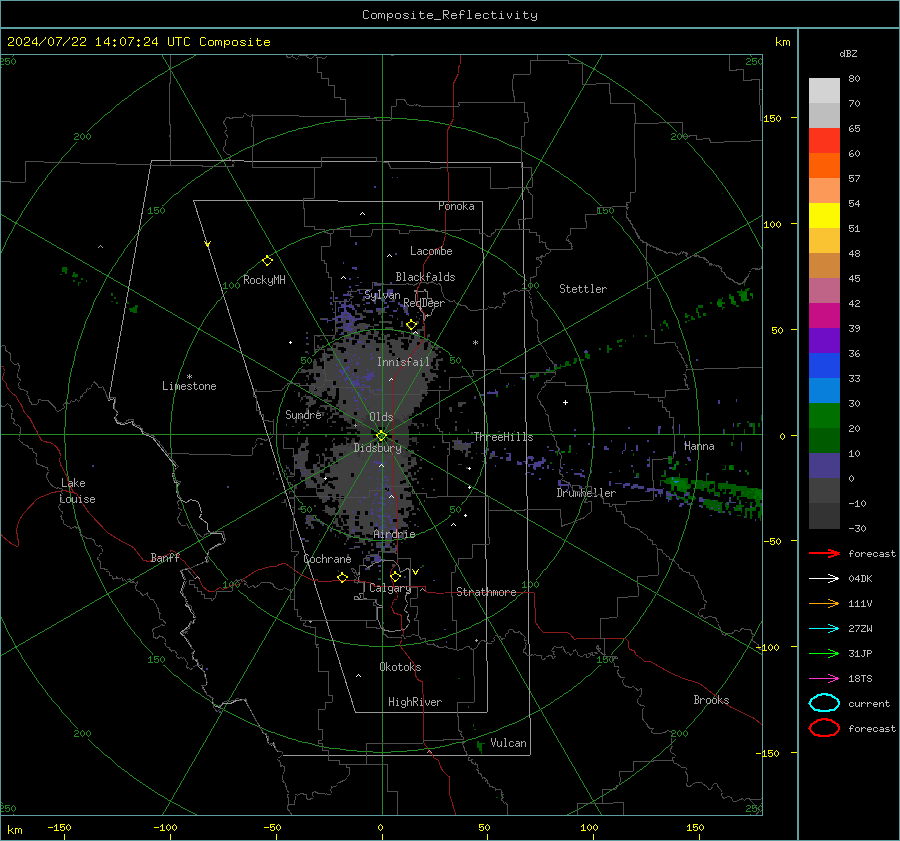Select the yellow diamond marker below RedDeer
The image size is (900, 841).
pyautogui.click(x=412, y=325)
